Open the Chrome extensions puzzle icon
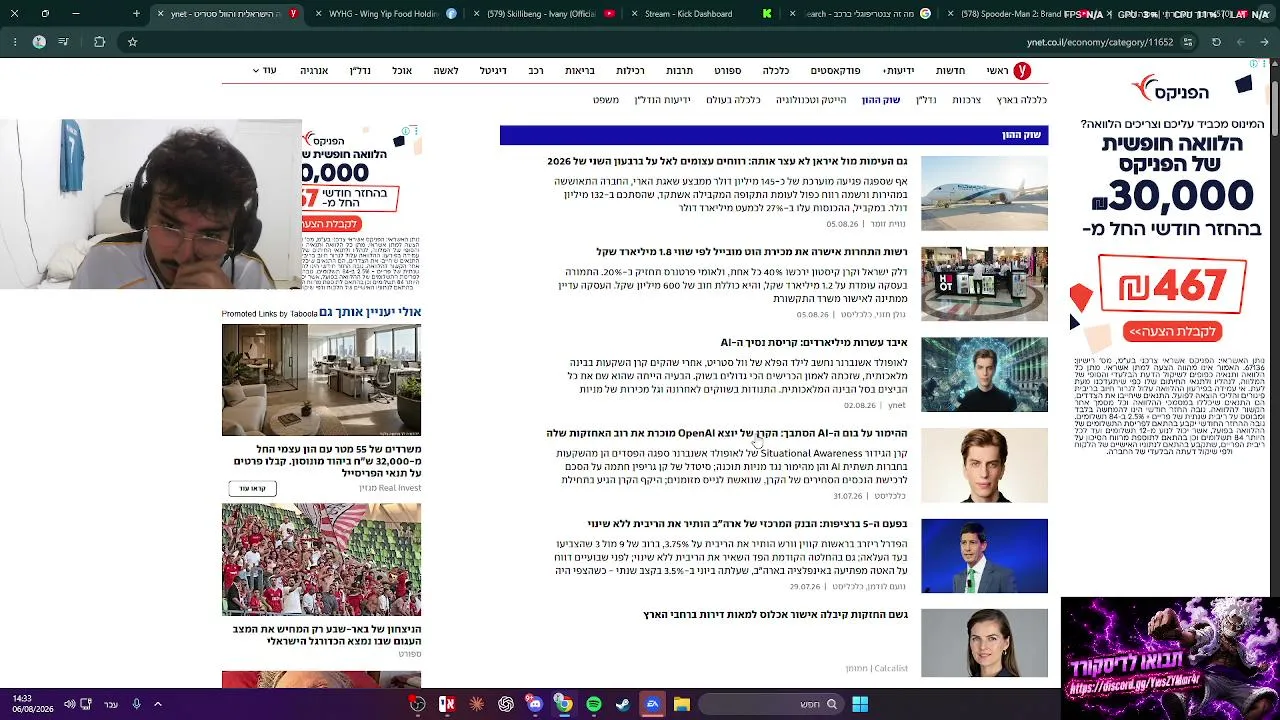The width and height of the screenshot is (1280, 720). [x=99, y=42]
